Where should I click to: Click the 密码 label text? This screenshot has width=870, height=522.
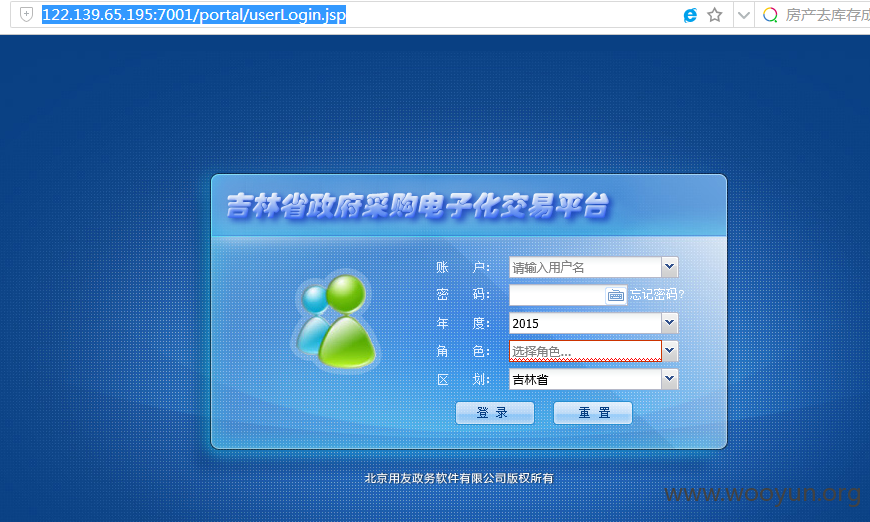[x=463, y=295]
